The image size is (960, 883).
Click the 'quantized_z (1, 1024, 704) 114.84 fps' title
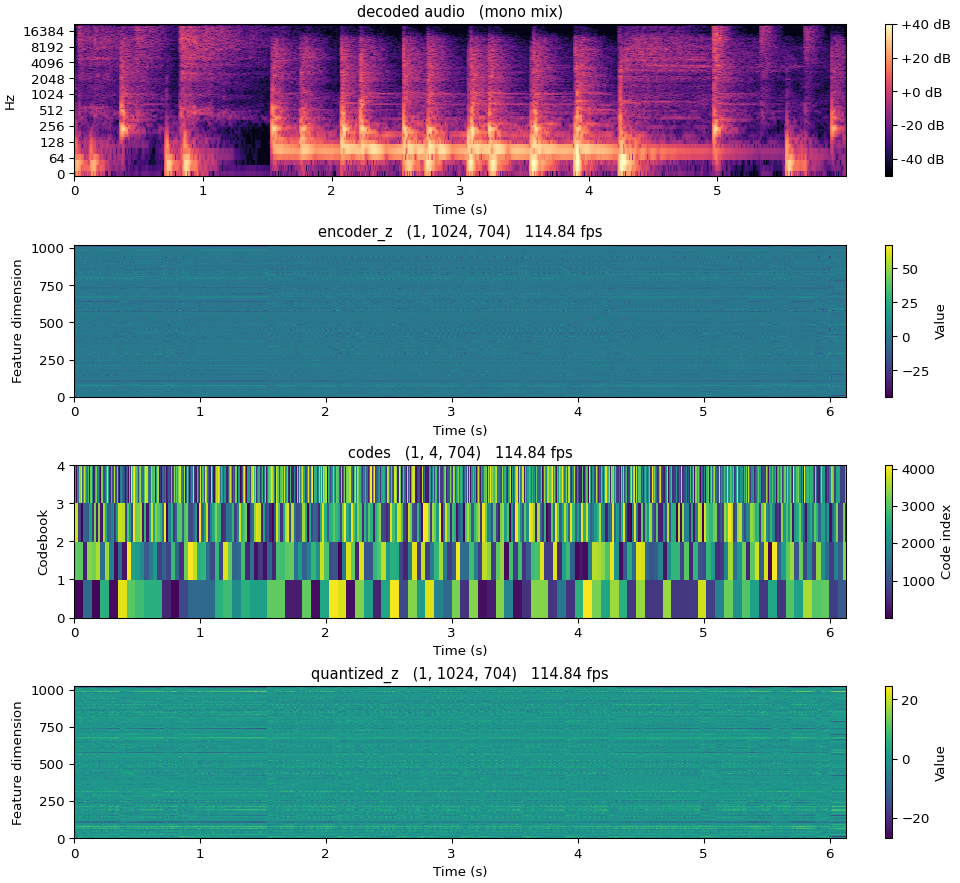[460, 674]
